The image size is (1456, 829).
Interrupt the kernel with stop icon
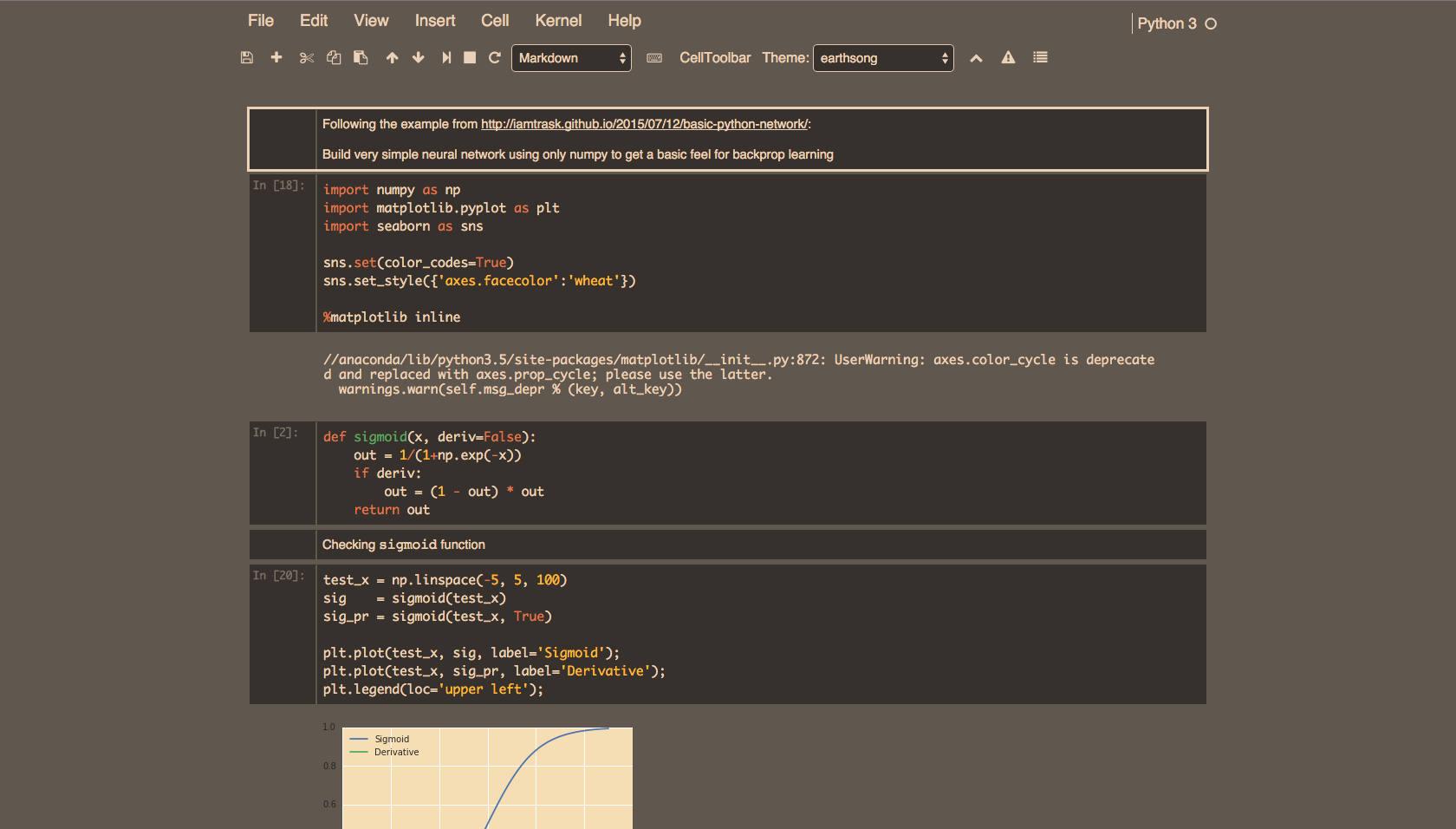470,57
